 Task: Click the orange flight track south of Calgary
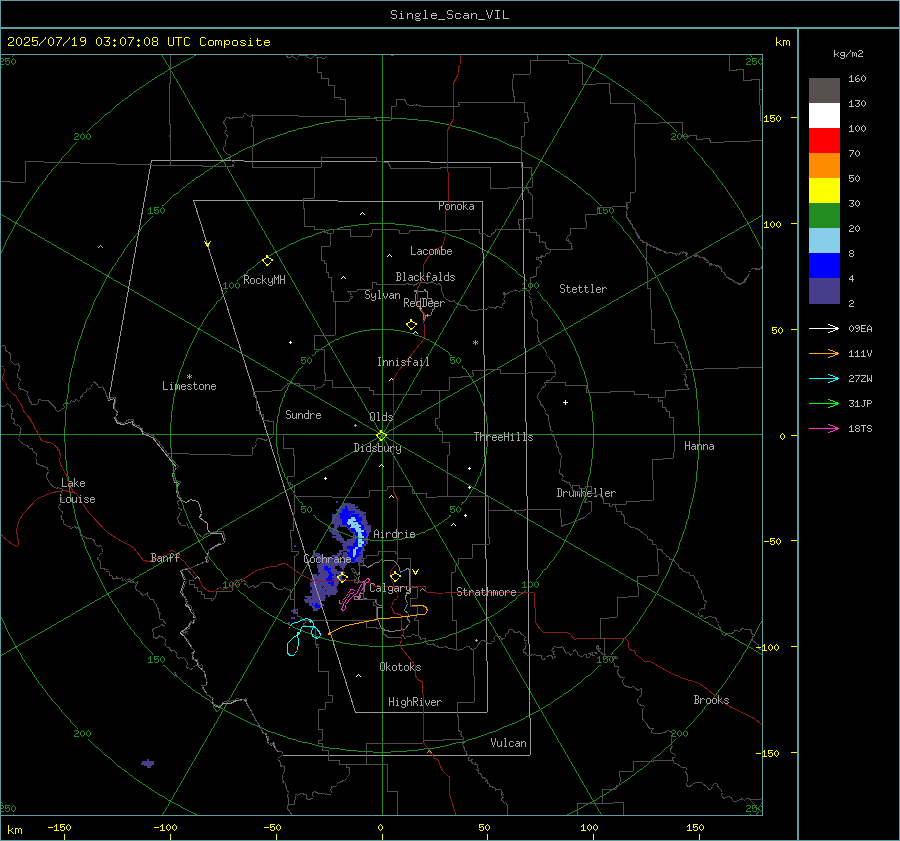pyautogui.click(x=379, y=619)
